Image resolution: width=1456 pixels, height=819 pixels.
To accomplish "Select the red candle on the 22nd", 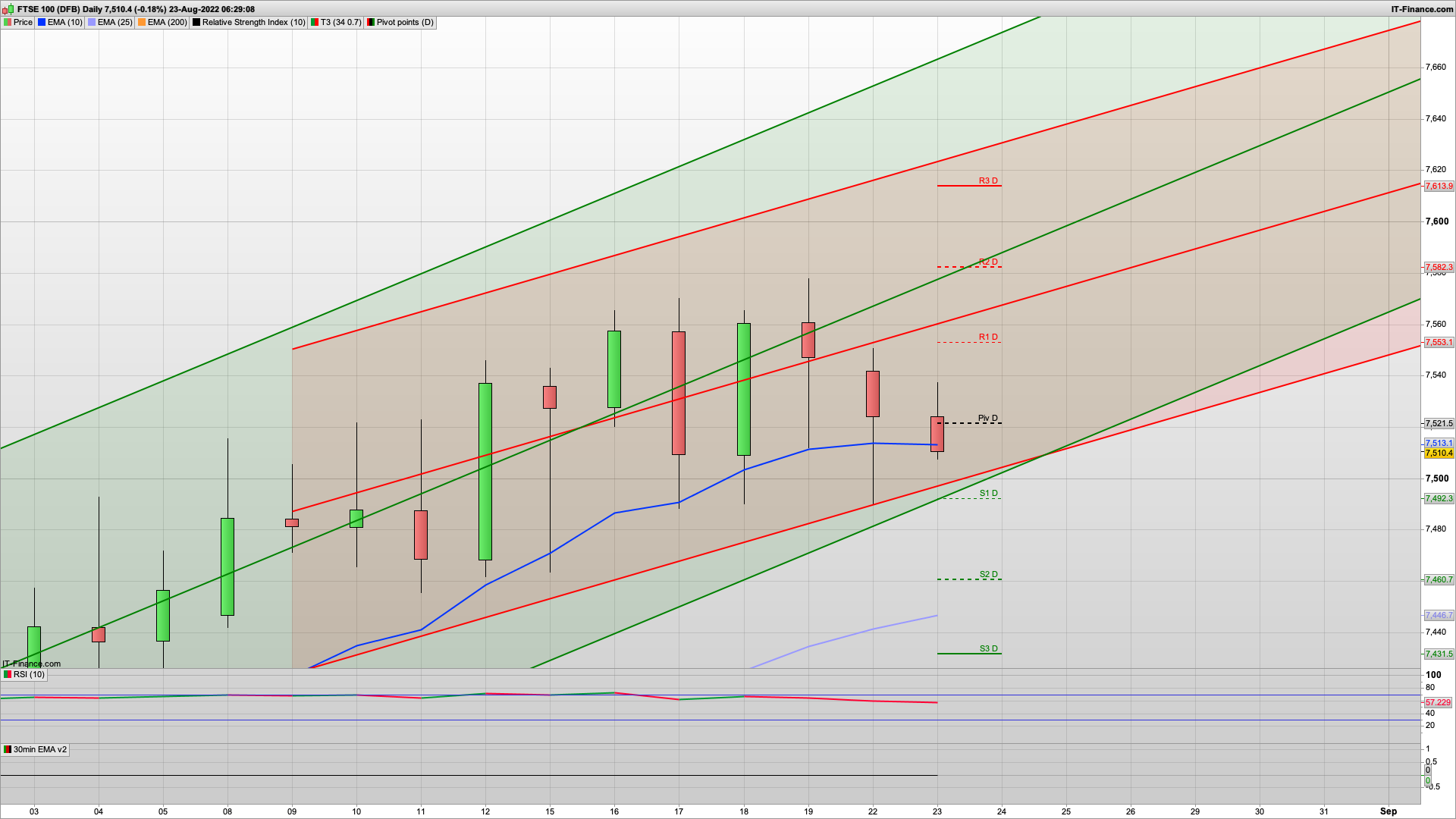I will click(x=873, y=394).
